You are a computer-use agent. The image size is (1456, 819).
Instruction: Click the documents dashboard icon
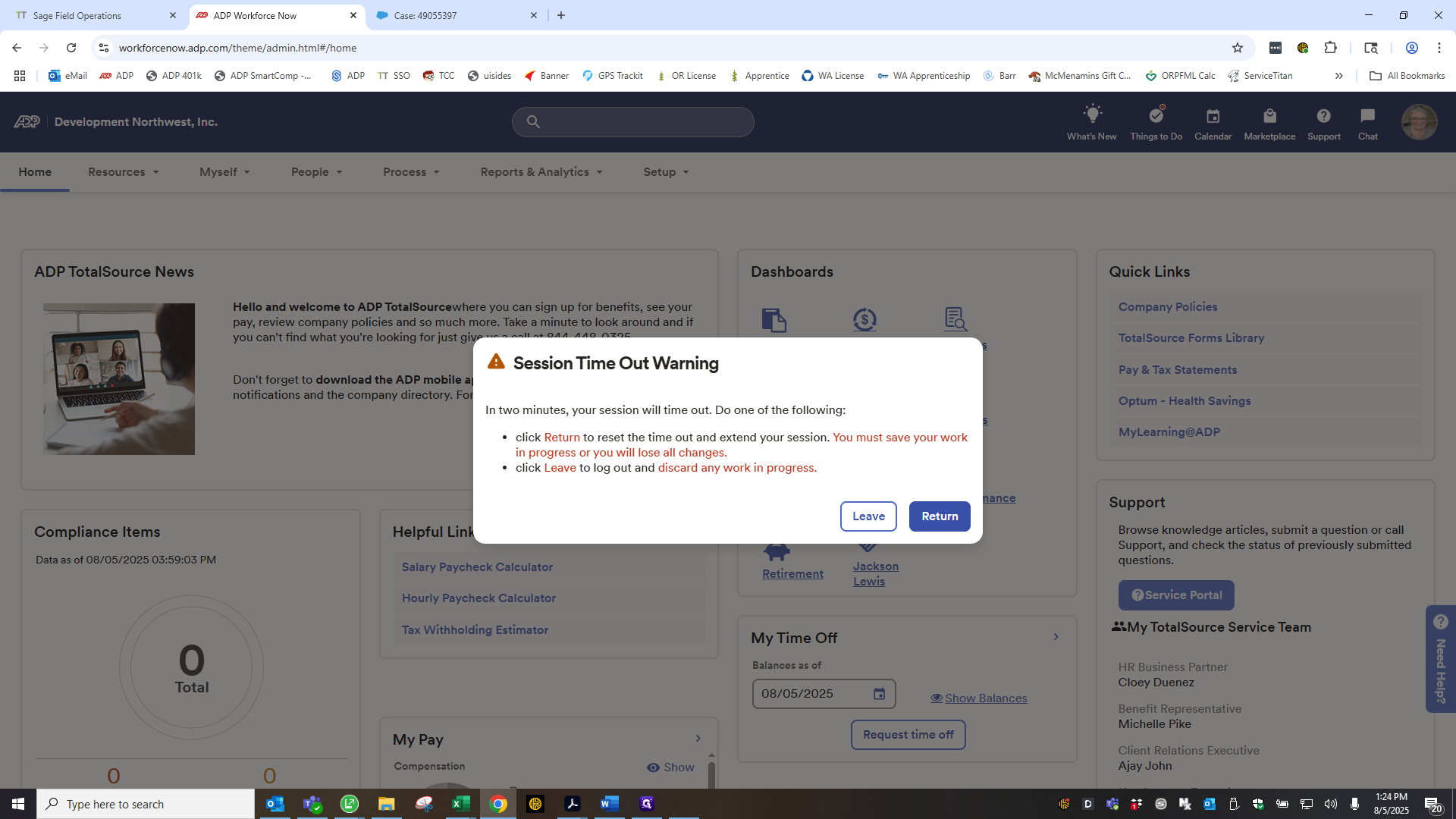click(x=773, y=319)
